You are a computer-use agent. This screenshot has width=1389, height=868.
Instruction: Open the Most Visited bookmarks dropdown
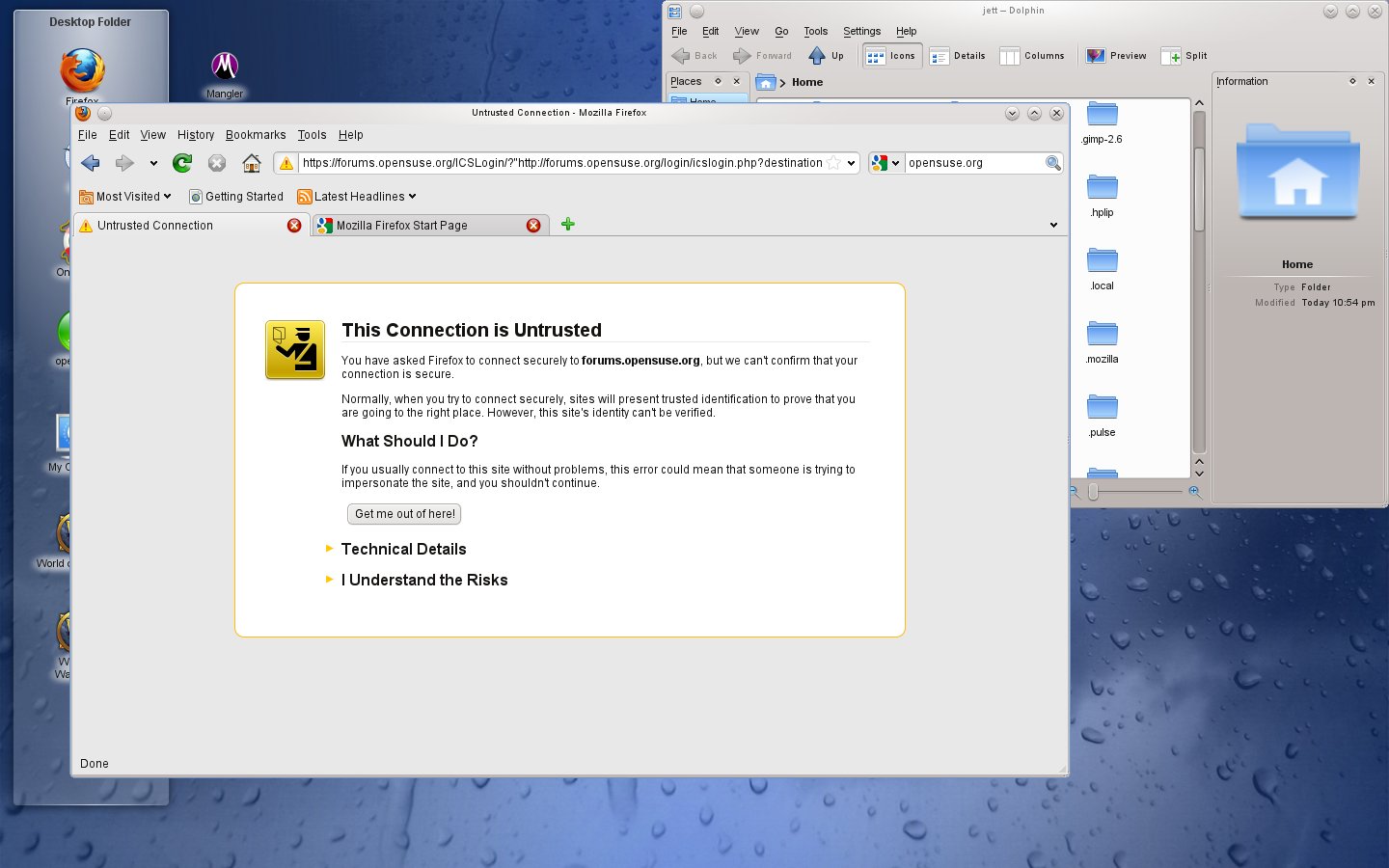point(125,197)
